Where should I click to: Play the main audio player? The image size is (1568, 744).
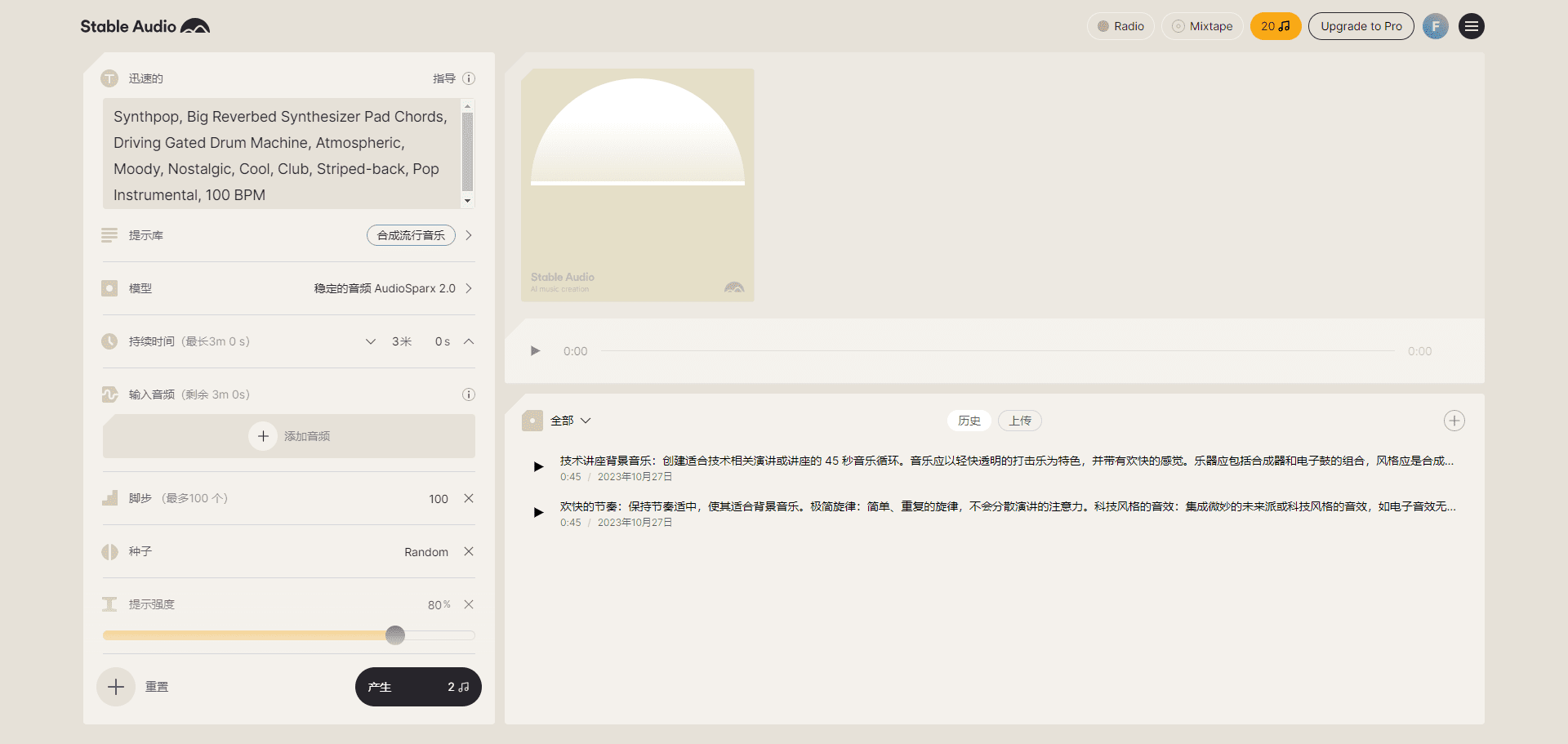(536, 351)
